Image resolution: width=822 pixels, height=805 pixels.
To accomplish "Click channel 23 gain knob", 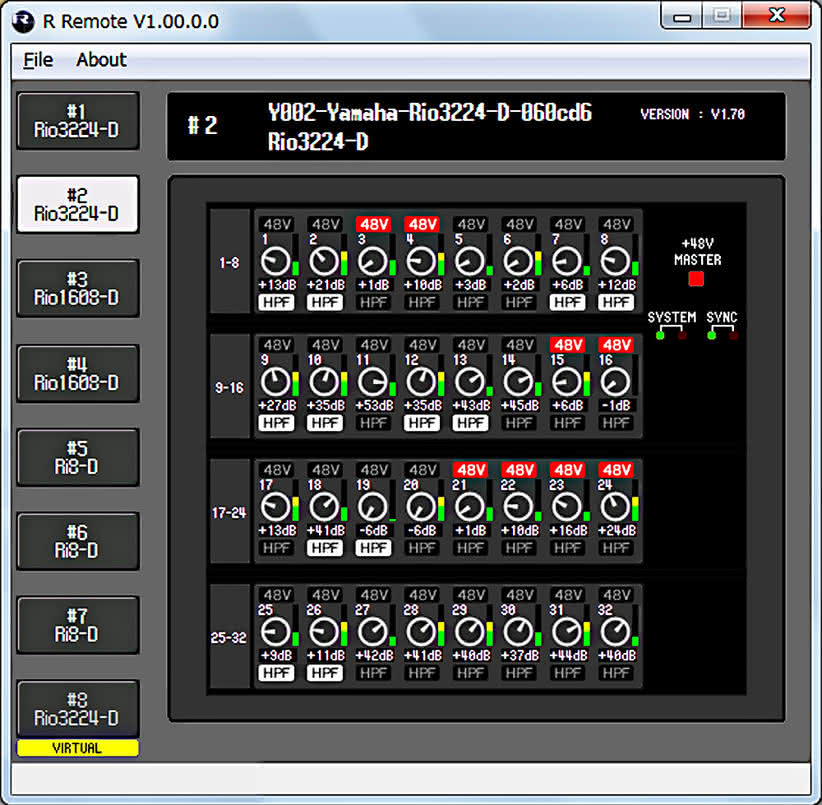I will [x=567, y=507].
